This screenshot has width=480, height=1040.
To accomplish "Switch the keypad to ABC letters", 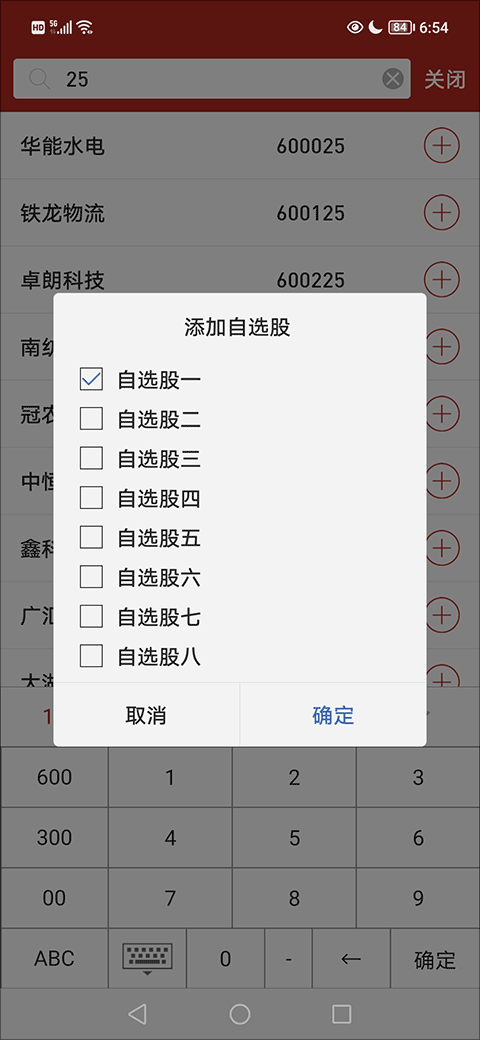I will pos(54,958).
